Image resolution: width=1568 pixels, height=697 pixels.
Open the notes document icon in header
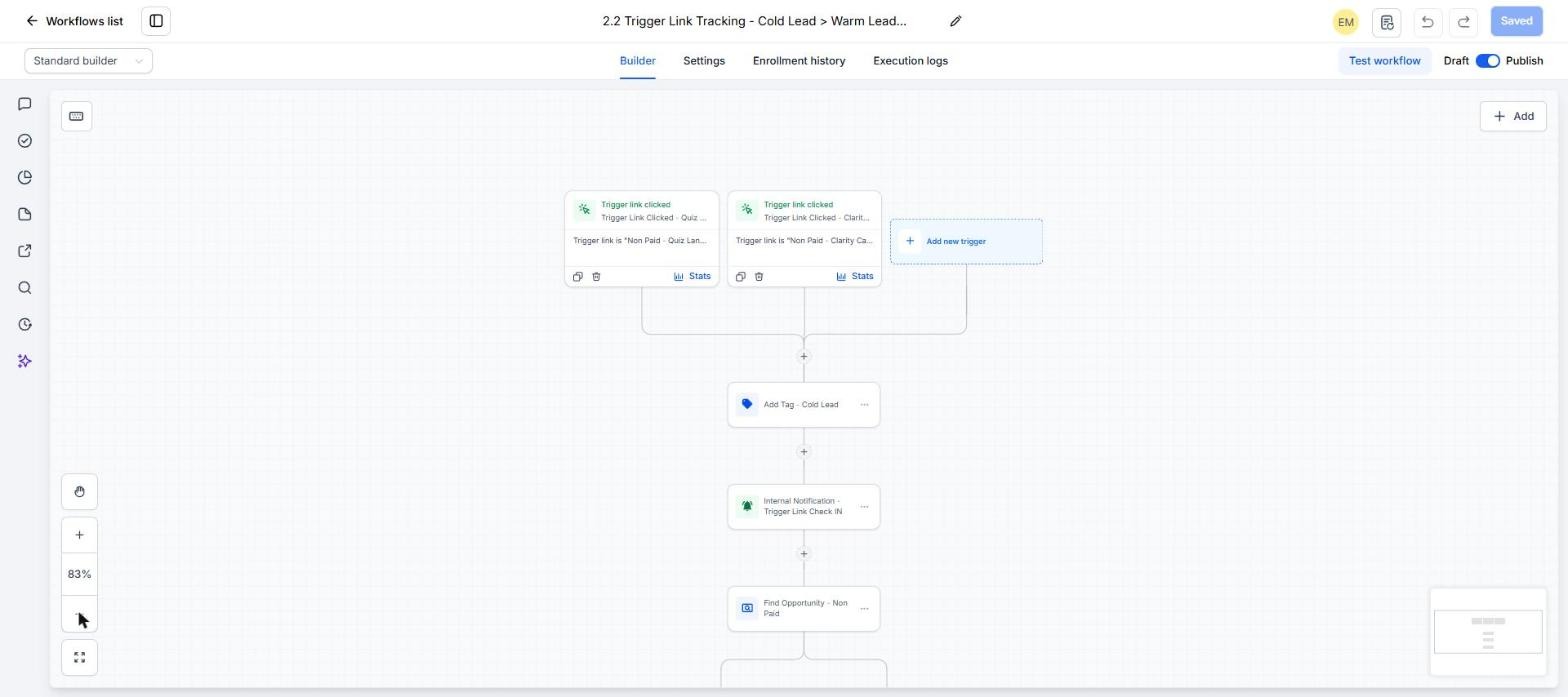[1386, 21]
